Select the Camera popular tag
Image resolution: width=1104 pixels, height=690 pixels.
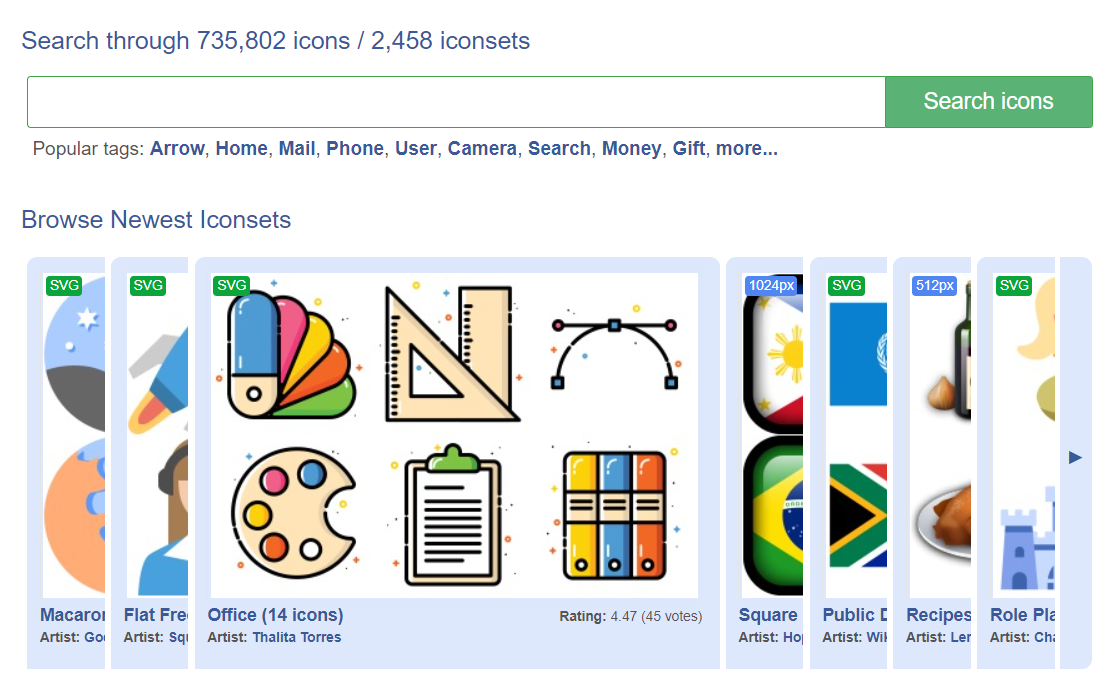coord(482,149)
